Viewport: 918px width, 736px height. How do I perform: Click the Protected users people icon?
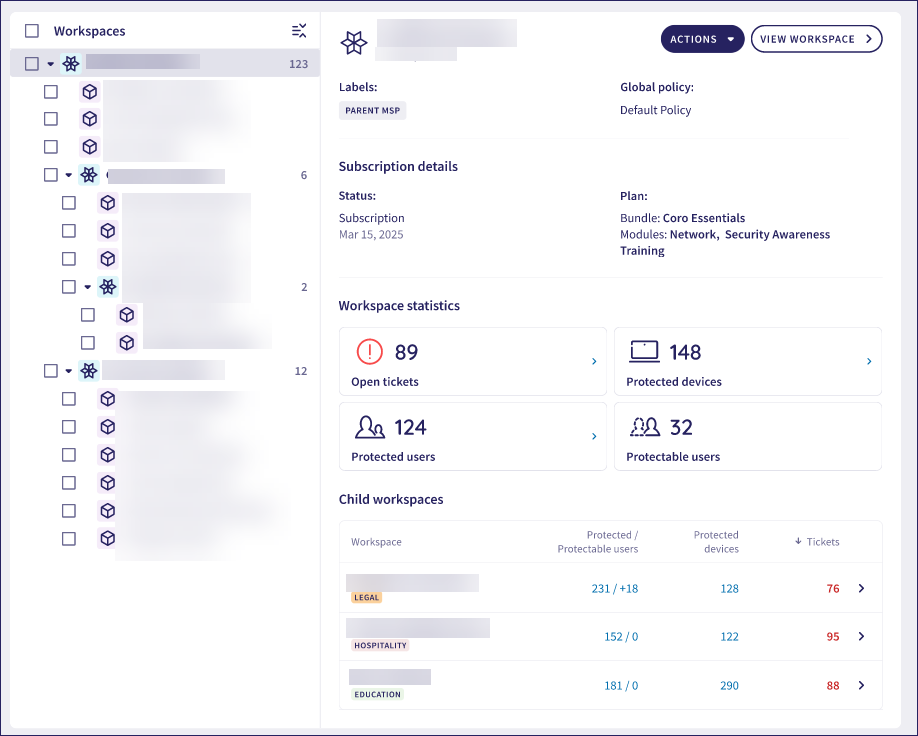click(370, 427)
